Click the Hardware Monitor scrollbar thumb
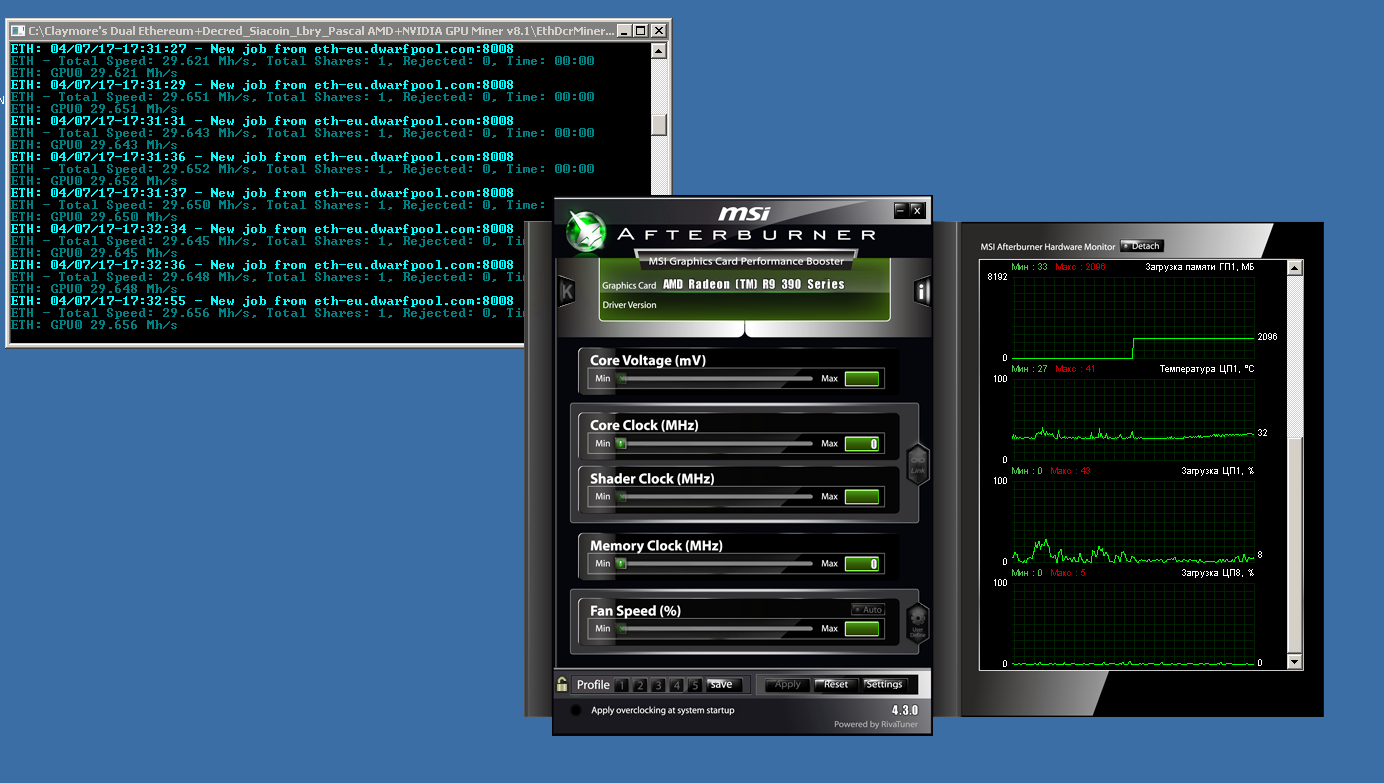This screenshot has height=783, width=1384. pos(1295,545)
